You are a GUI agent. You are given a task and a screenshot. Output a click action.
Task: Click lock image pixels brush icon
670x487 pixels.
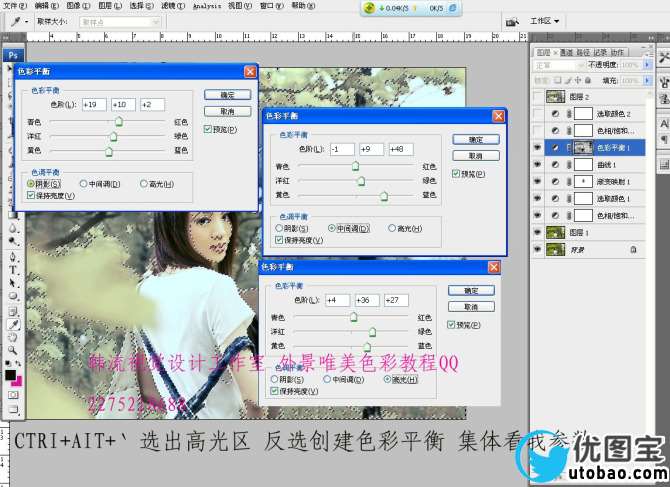point(568,80)
